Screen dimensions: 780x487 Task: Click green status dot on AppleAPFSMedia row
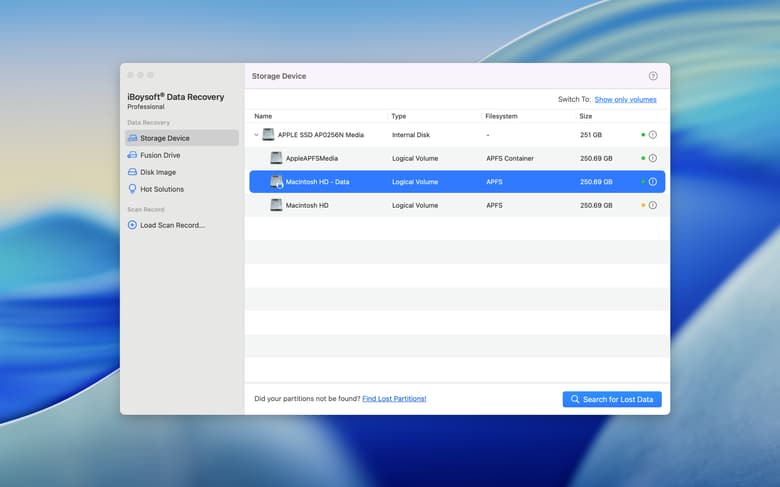coord(643,158)
